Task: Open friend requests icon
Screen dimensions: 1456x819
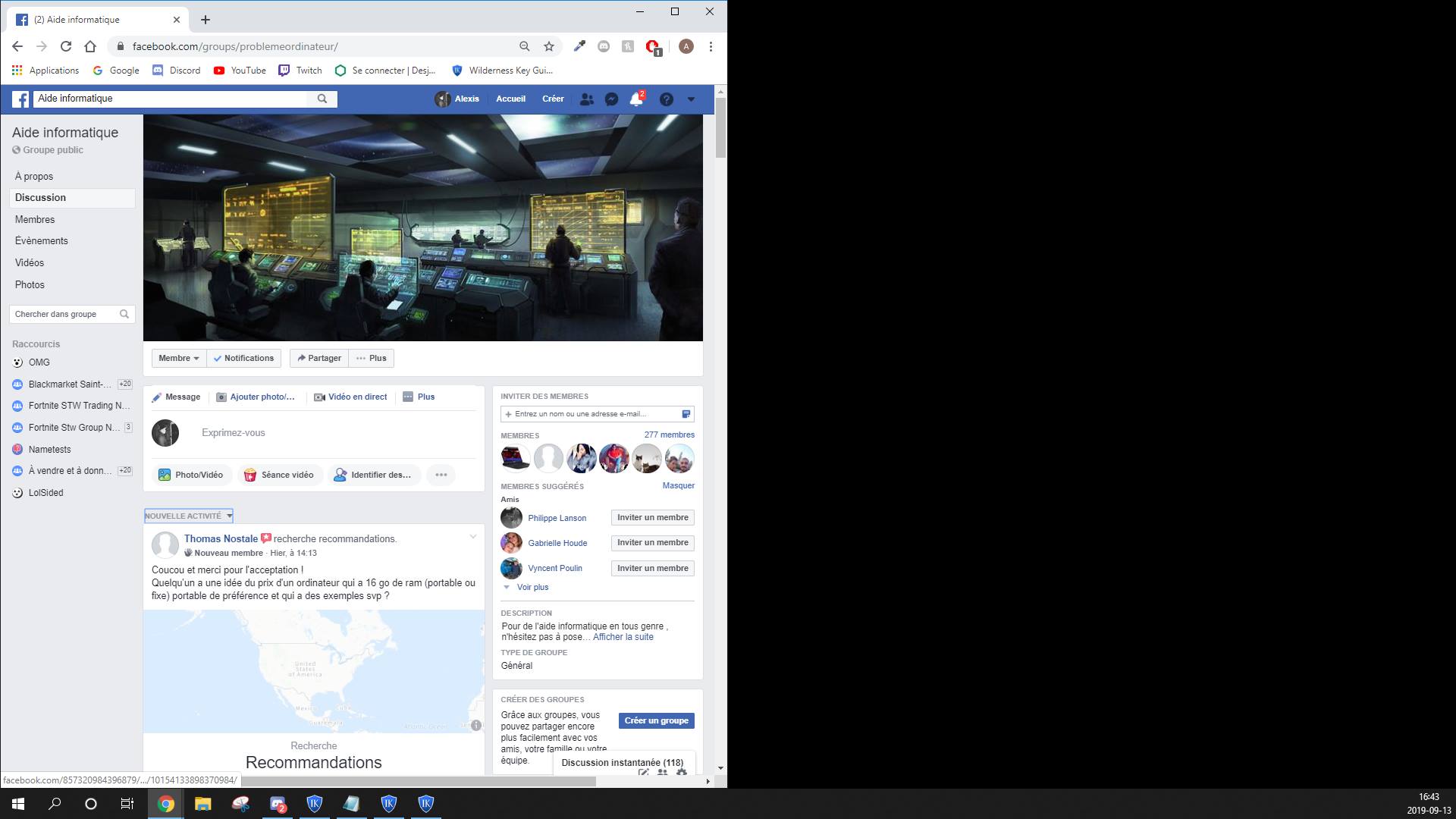Action: point(586,99)
